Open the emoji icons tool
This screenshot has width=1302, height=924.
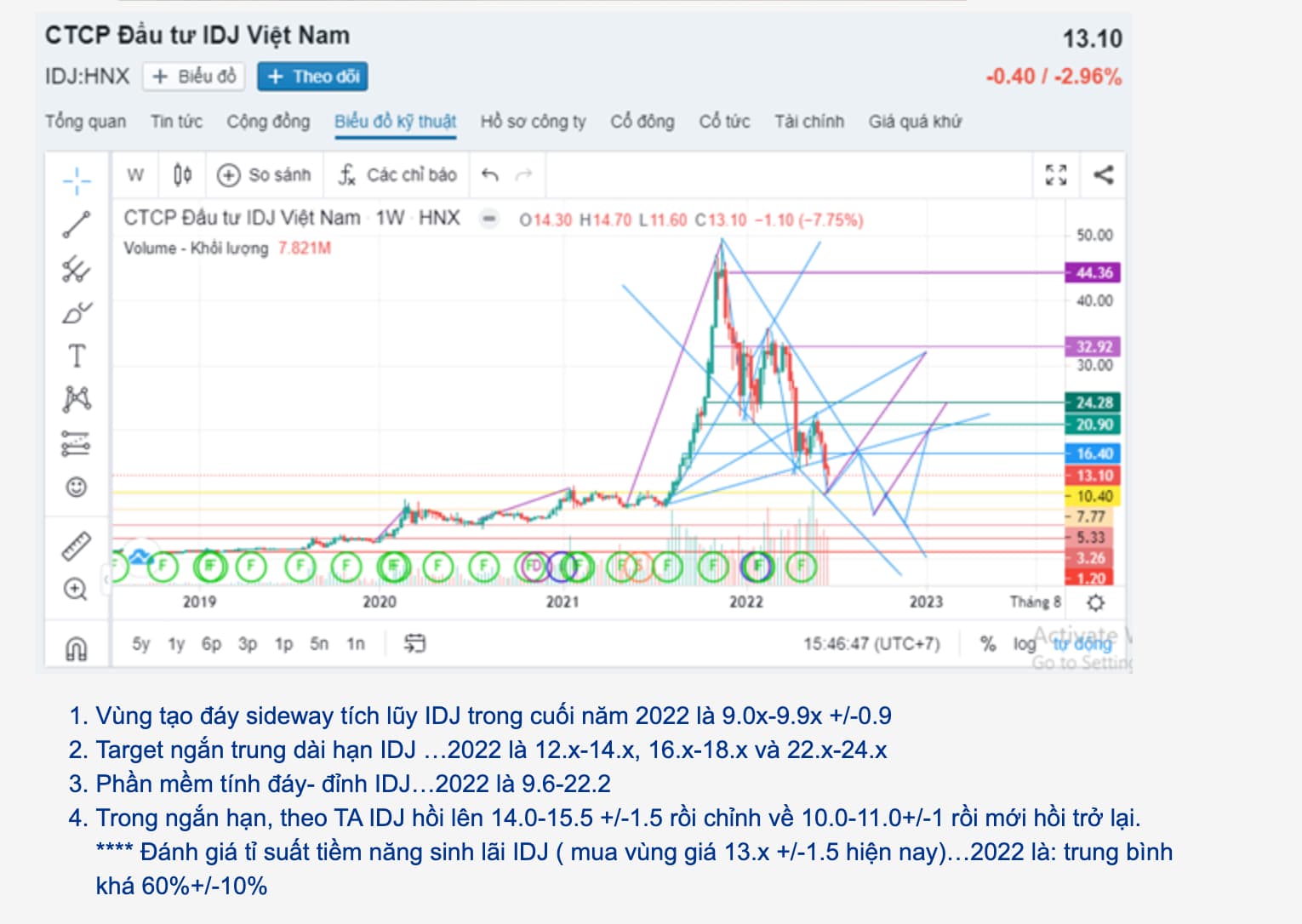[77, 487]
